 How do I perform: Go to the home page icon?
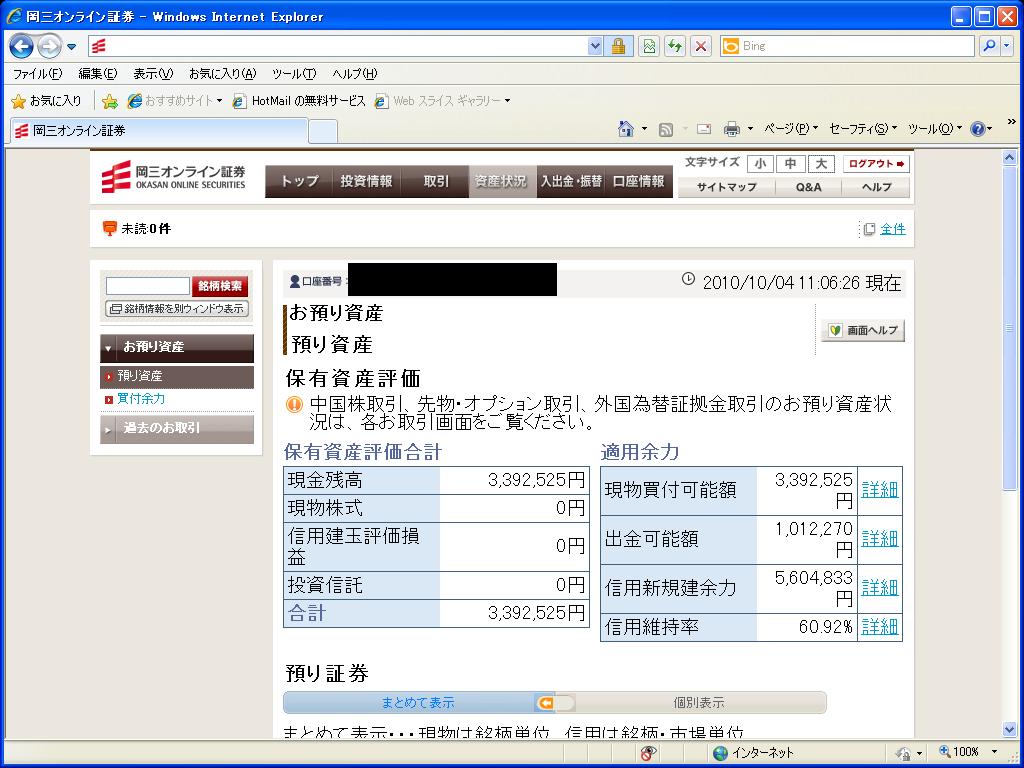[626, 129]
